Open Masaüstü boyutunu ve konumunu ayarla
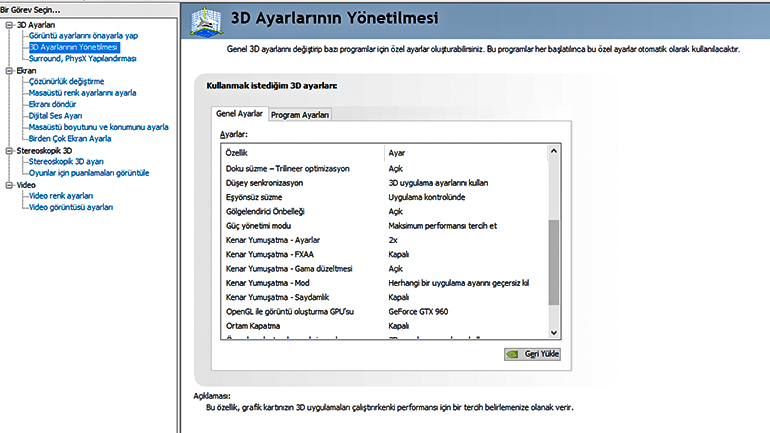The image size is (770, 433). pos(98,127)
